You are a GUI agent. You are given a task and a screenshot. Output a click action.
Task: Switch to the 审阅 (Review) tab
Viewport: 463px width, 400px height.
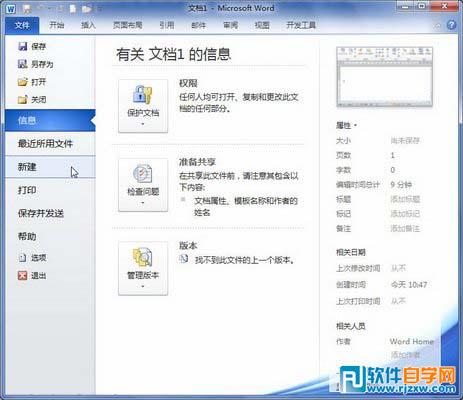230,25
